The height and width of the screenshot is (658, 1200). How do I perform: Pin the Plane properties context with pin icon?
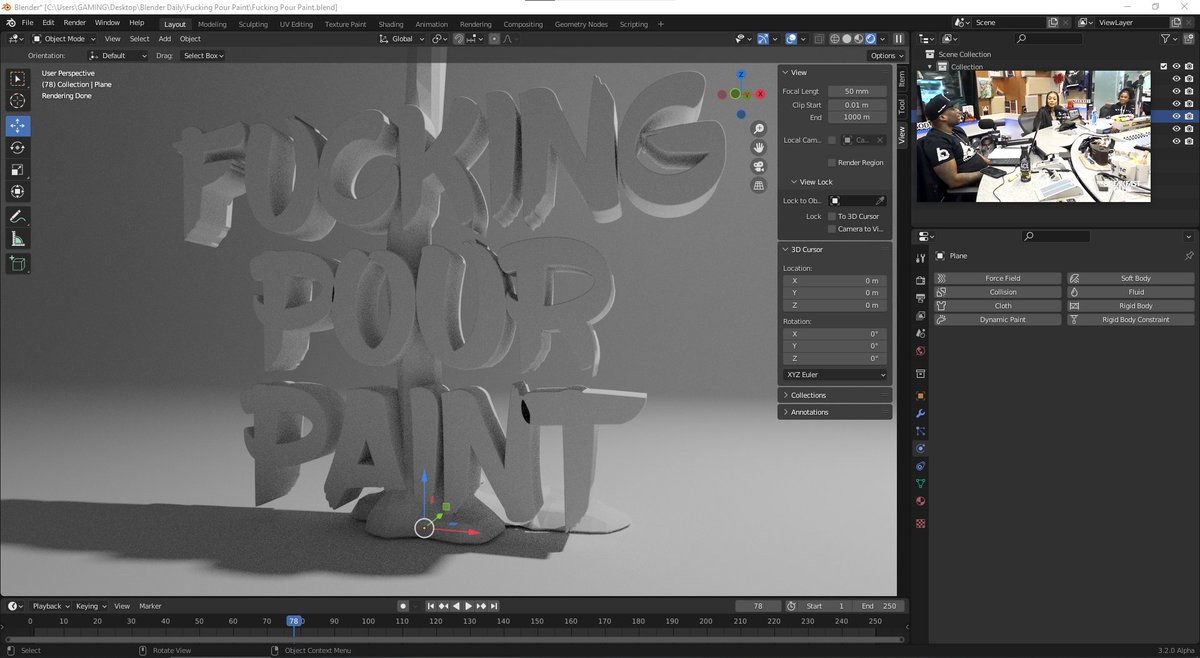click(1189, 256)
